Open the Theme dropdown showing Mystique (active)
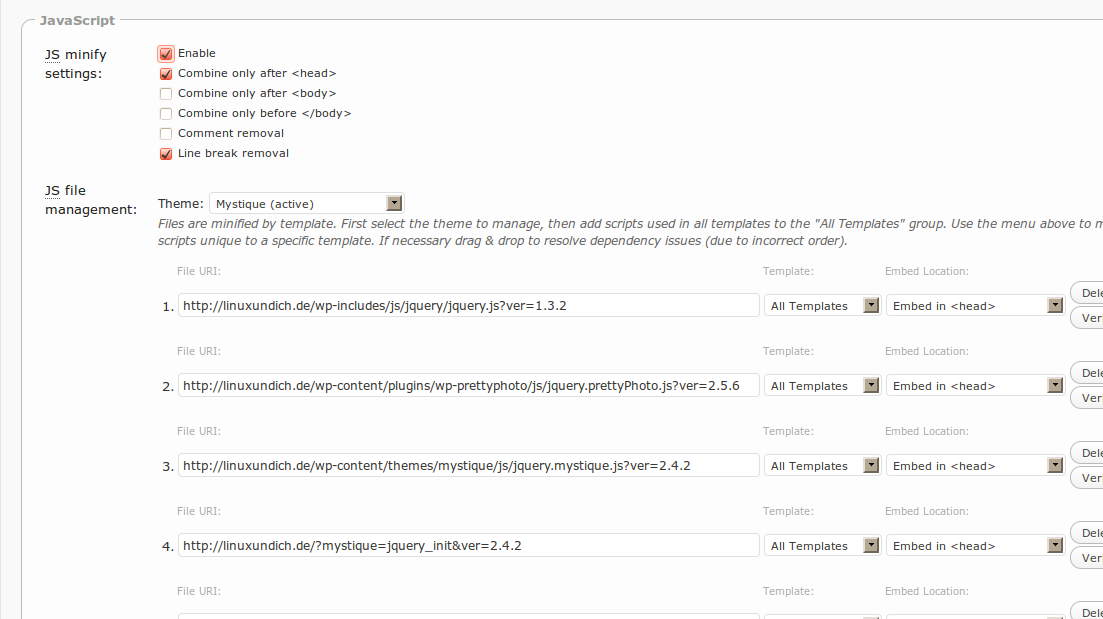Image resolution: width=1103 pixels, height=619 pixels. (306, 203)
